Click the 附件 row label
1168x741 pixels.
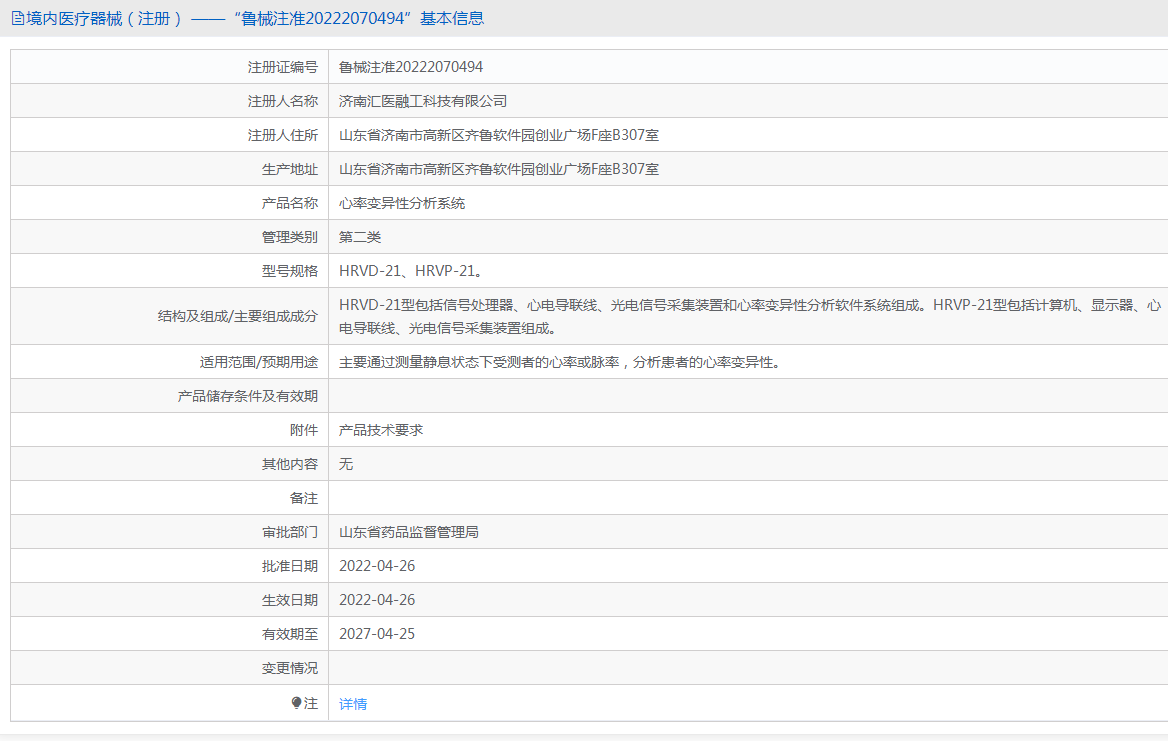click(304, 430)
